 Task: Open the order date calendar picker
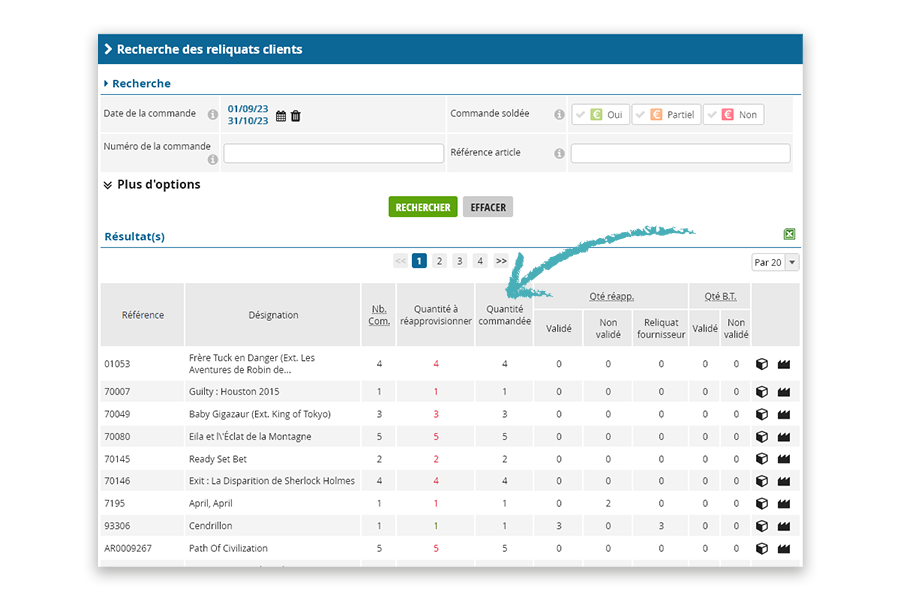tap(281, 116)
